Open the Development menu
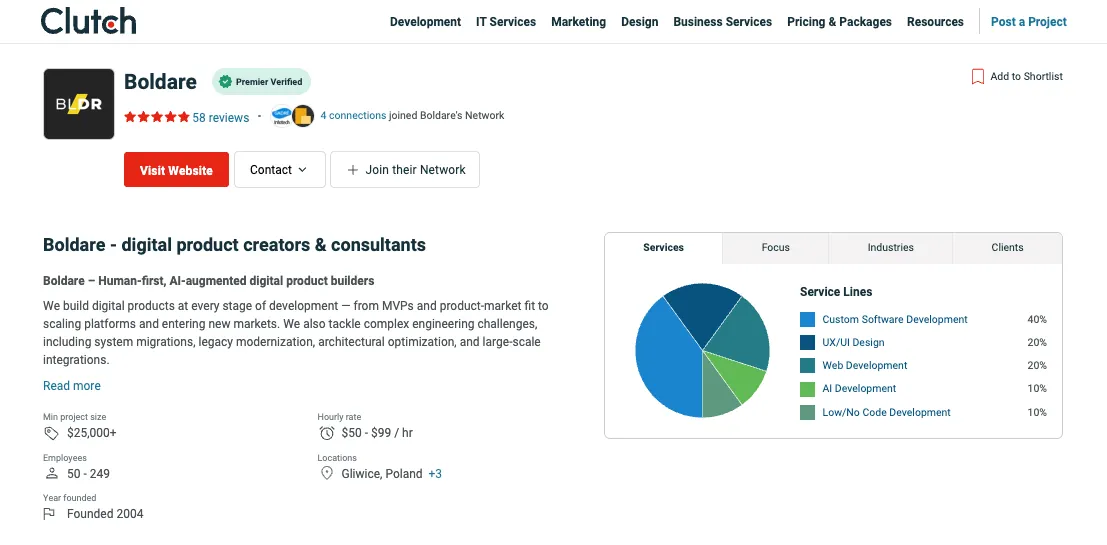Viewport: 1107px width, 545px height. point(425,22)
